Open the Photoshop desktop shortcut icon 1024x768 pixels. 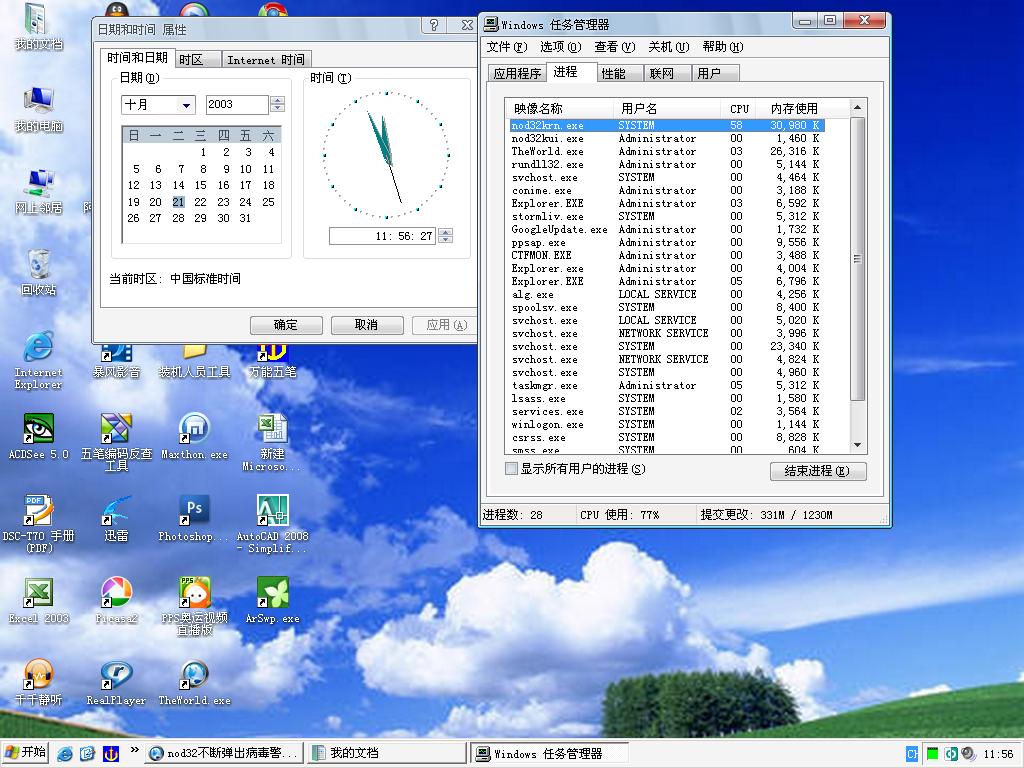194,511
